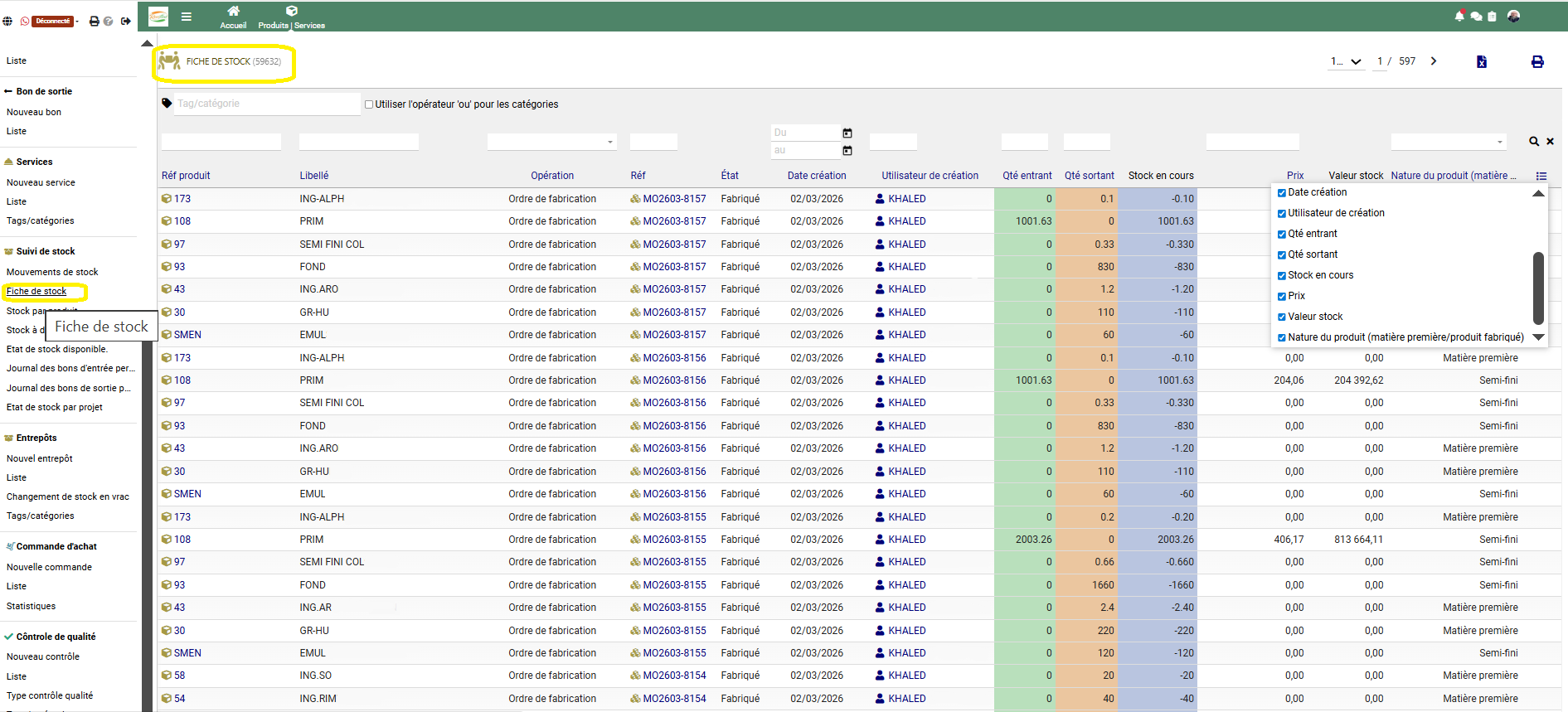
Task: Click the company logo thumbnail
Action: (x=158, y=17)
